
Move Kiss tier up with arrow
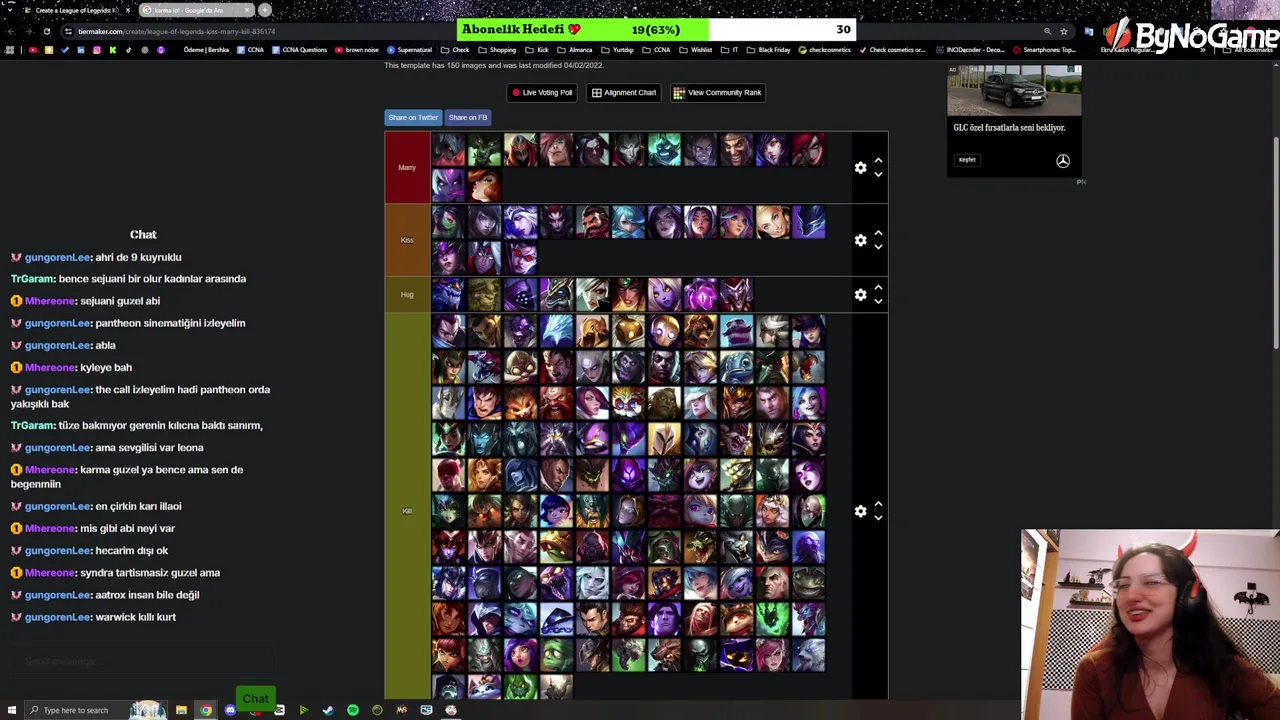pos(878,233)
